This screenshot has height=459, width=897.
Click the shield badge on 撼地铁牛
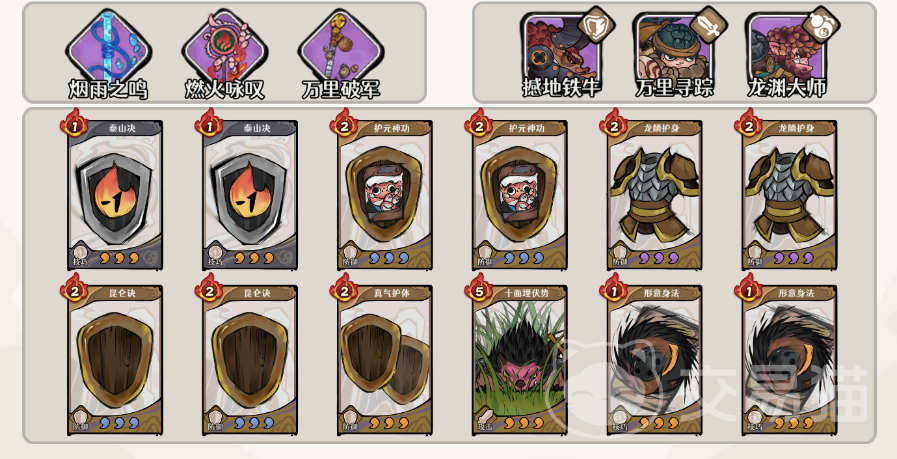596,25
